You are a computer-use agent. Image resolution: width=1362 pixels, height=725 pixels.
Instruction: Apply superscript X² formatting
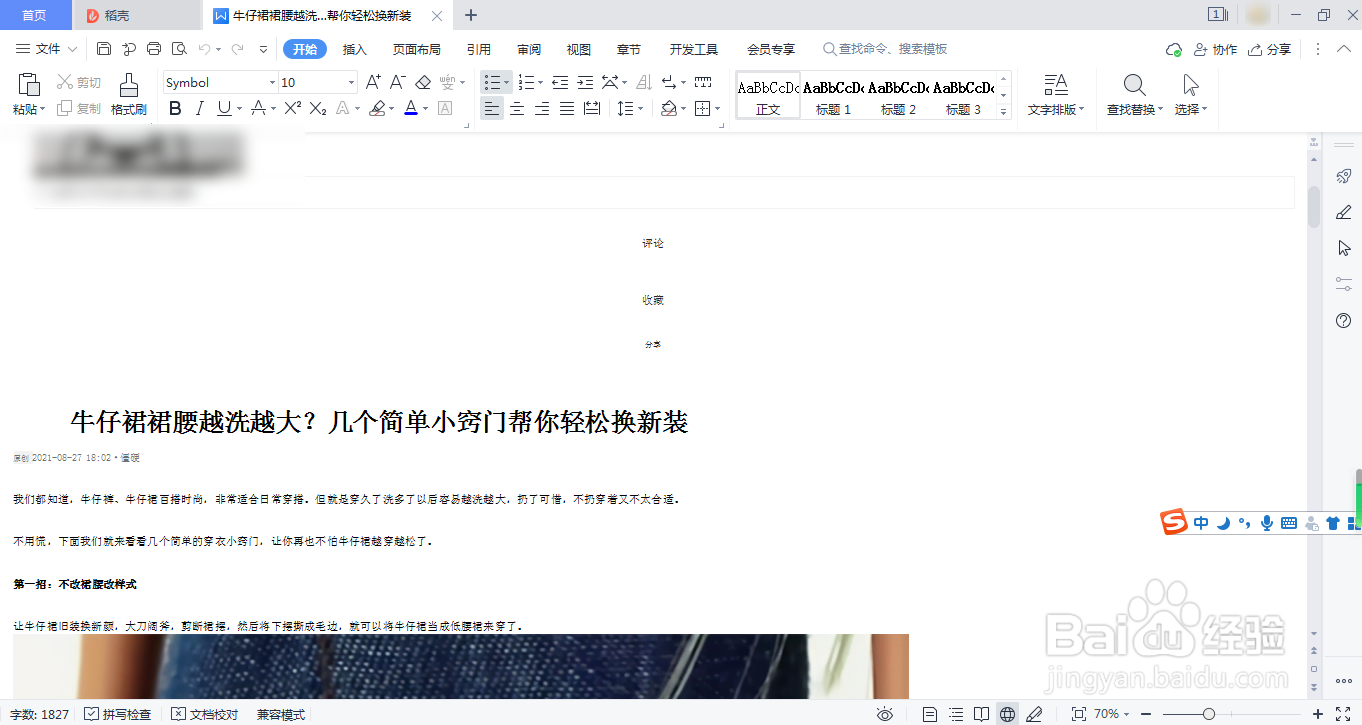(x=293, y=108)
